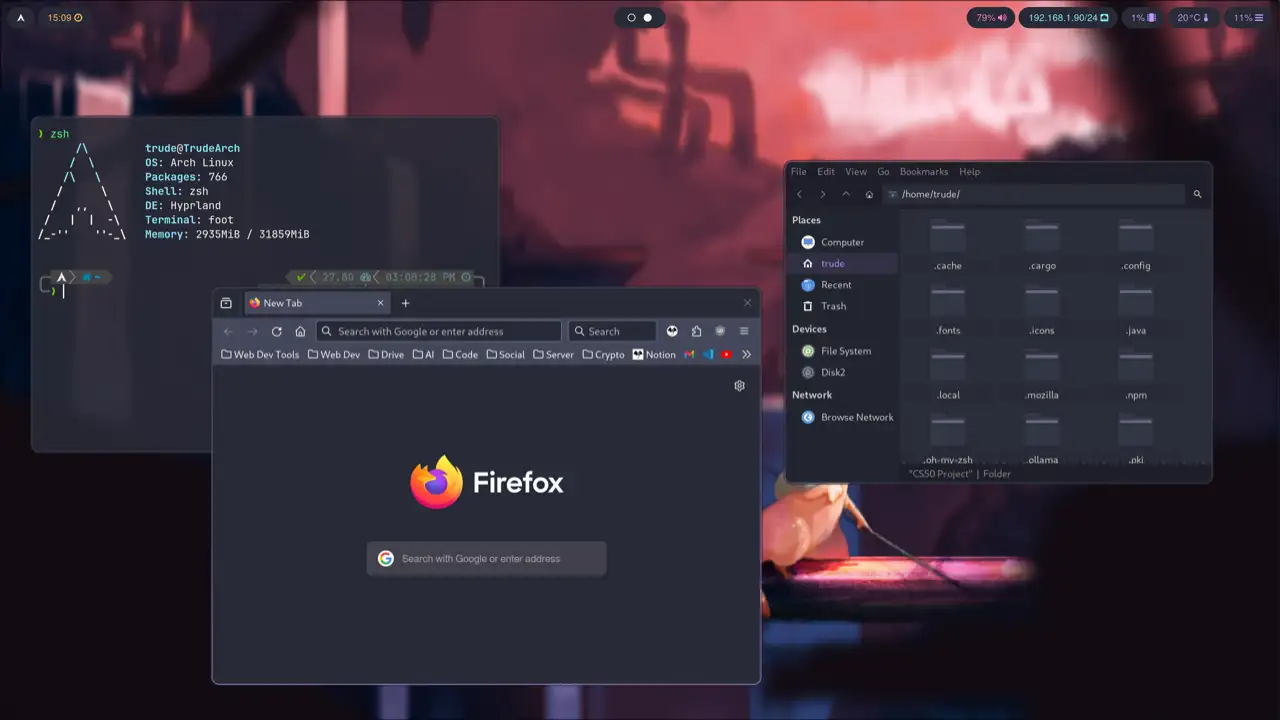Open the Firefox list all tabs button

226,303
